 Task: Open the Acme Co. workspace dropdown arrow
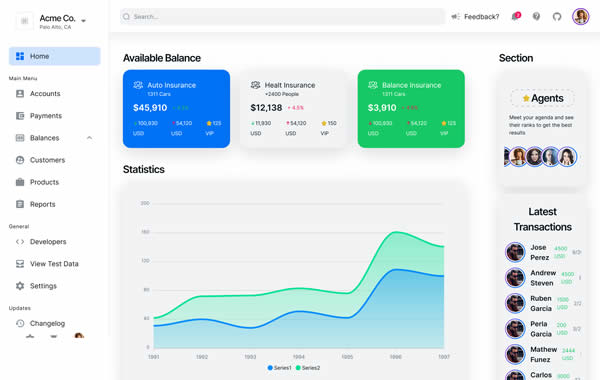(x=83, y=21)
